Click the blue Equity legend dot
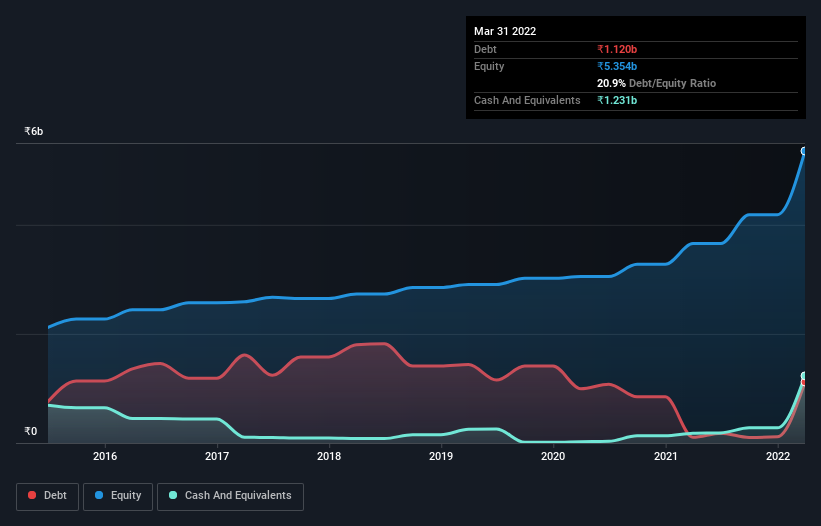Viewport: 821px width, 526px height. 99,495
